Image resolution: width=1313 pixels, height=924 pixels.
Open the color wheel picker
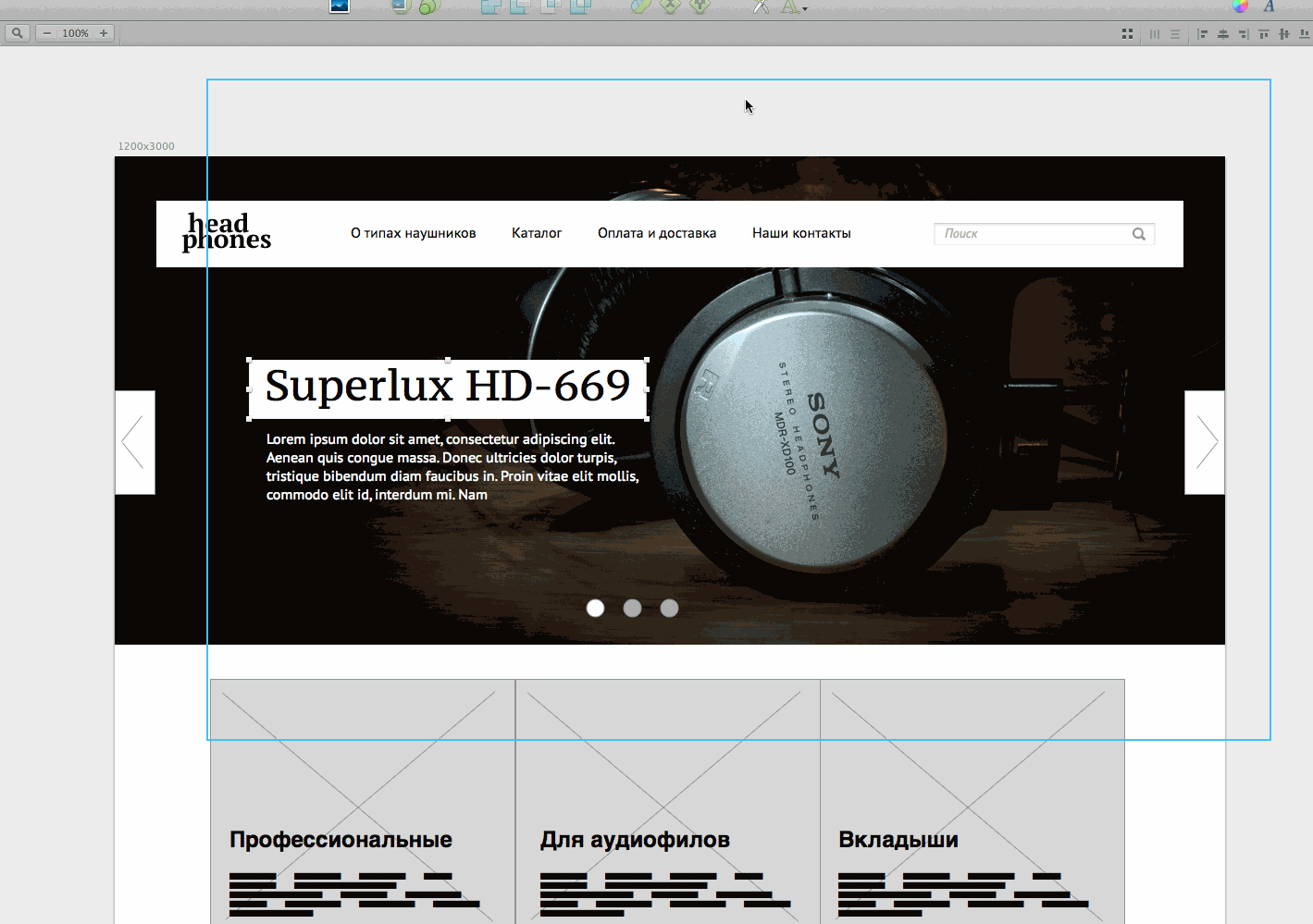click(x=1240, y=6)
